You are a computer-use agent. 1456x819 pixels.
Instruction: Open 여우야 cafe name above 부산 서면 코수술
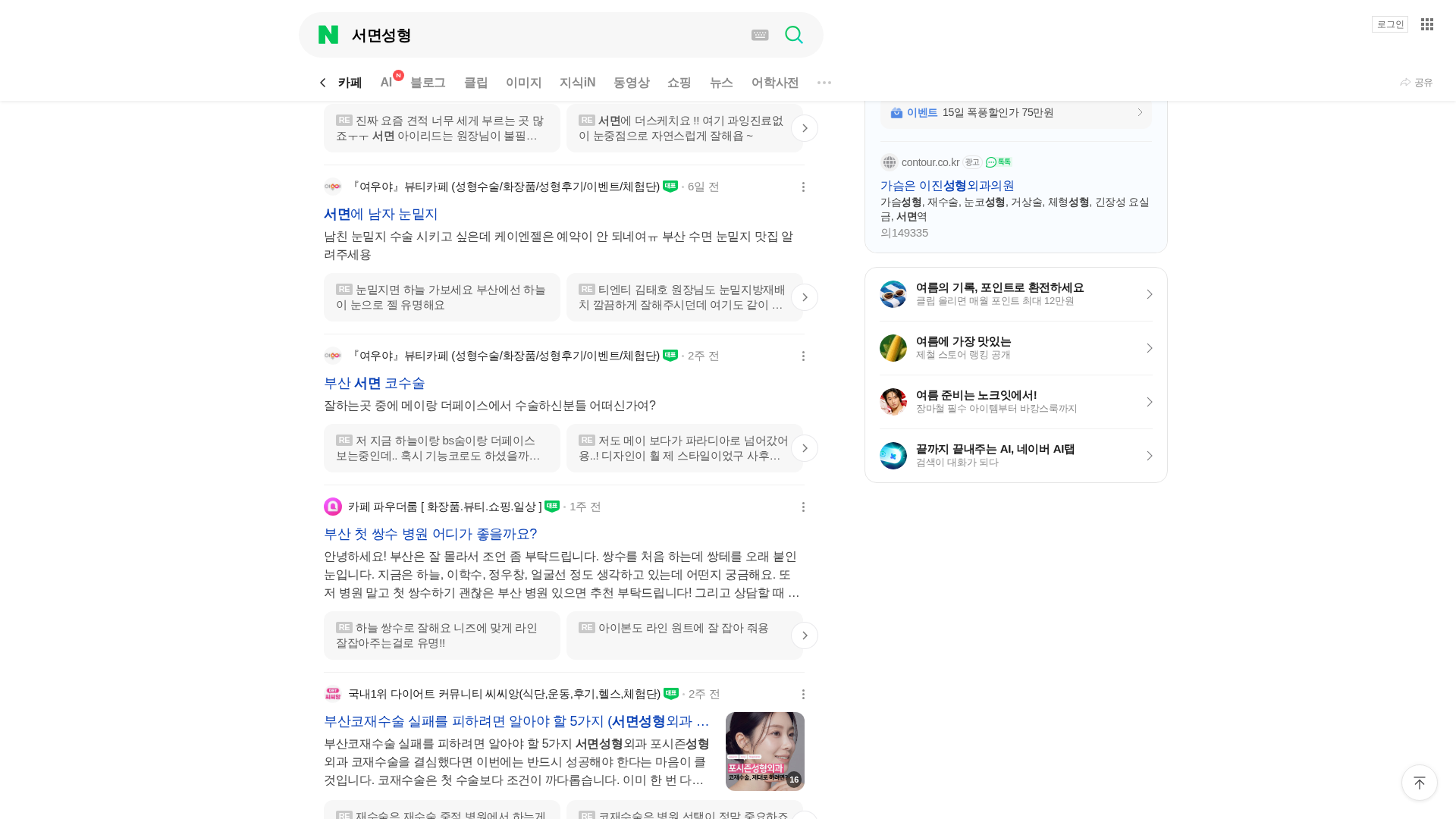click(504, 356)
